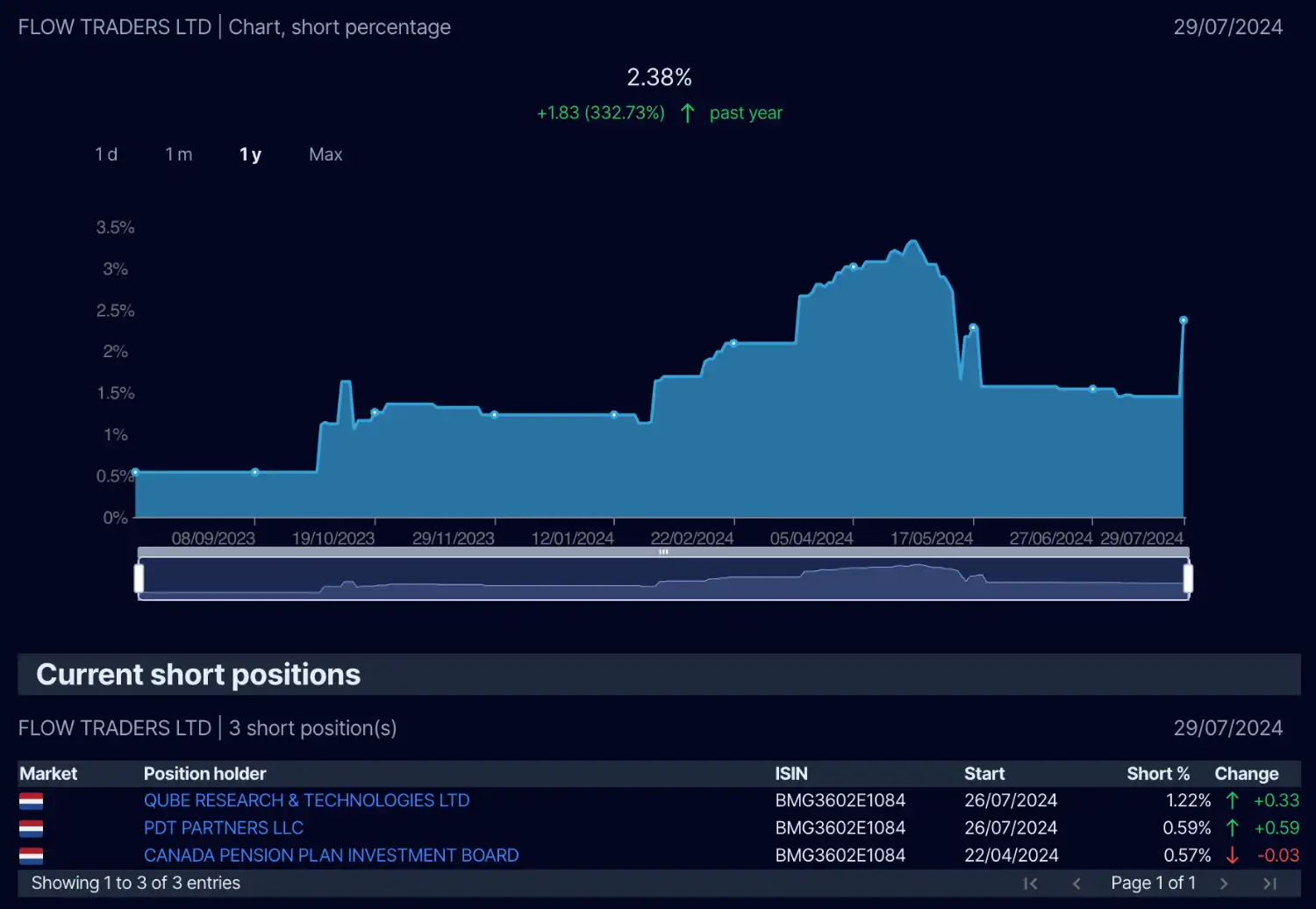
Task: Click the Netherlands flag in CANADA PENSION row
Action: (32, 855)
